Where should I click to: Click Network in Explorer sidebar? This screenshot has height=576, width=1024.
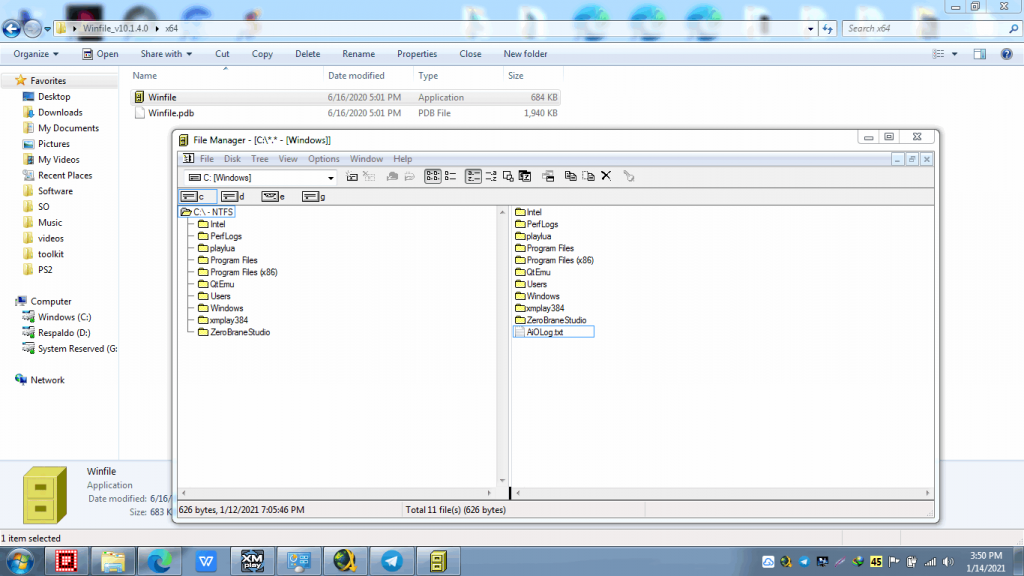(47, 379)
